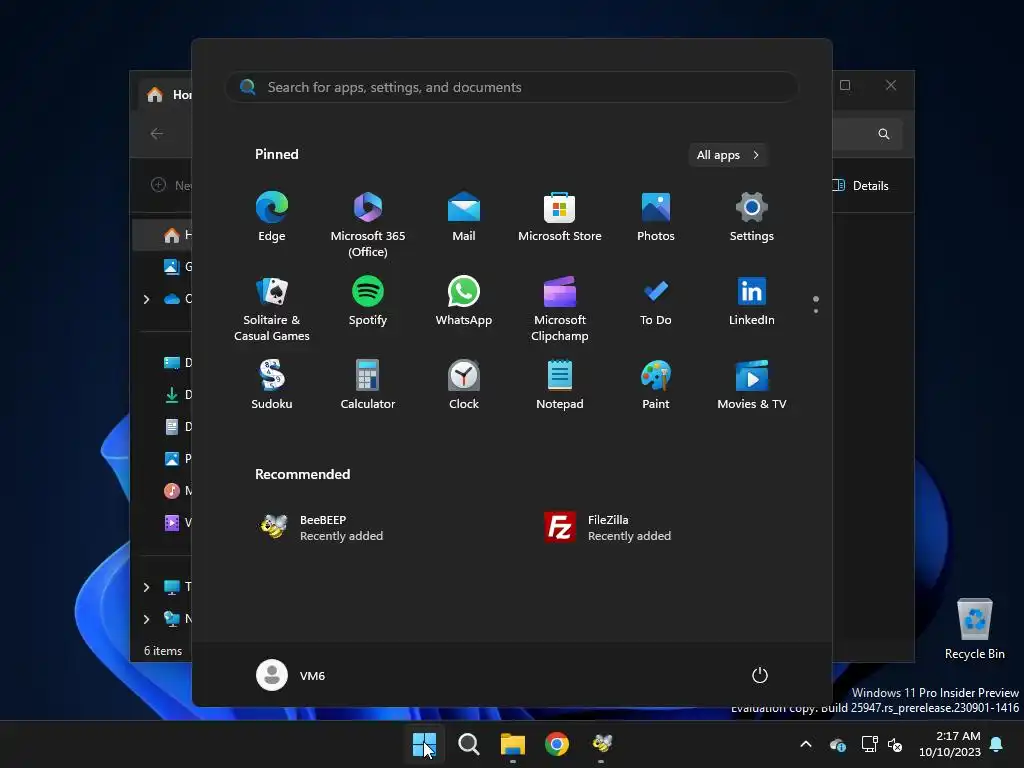1024x768 pixels.
Task: Expand Network node in Explorer sidebar
Action: (146, 619)
